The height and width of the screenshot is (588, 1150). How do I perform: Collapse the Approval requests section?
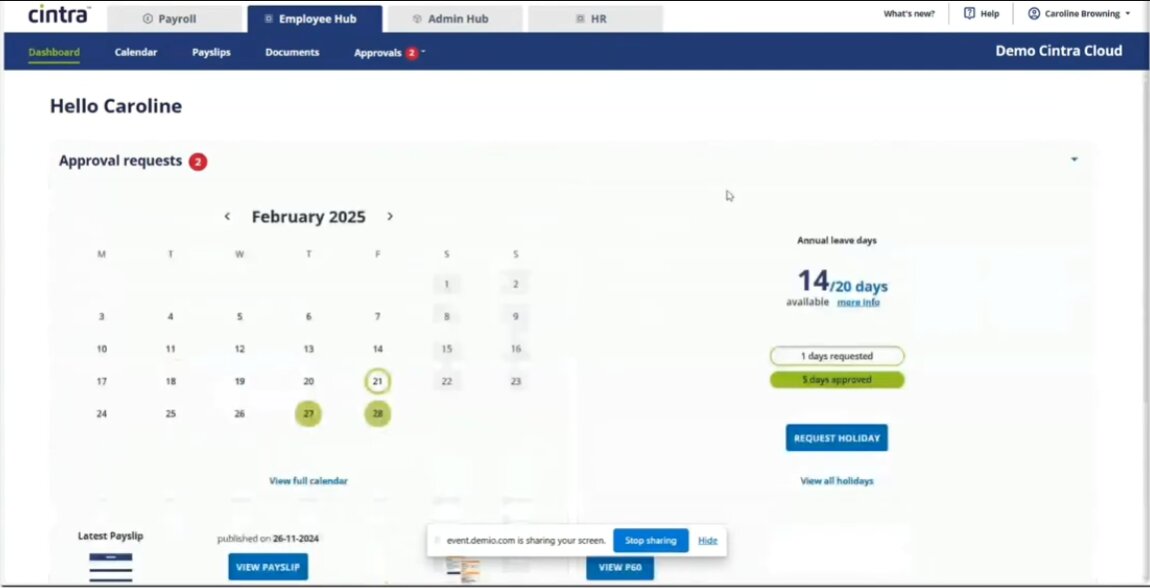click(x=1074, y=160)
